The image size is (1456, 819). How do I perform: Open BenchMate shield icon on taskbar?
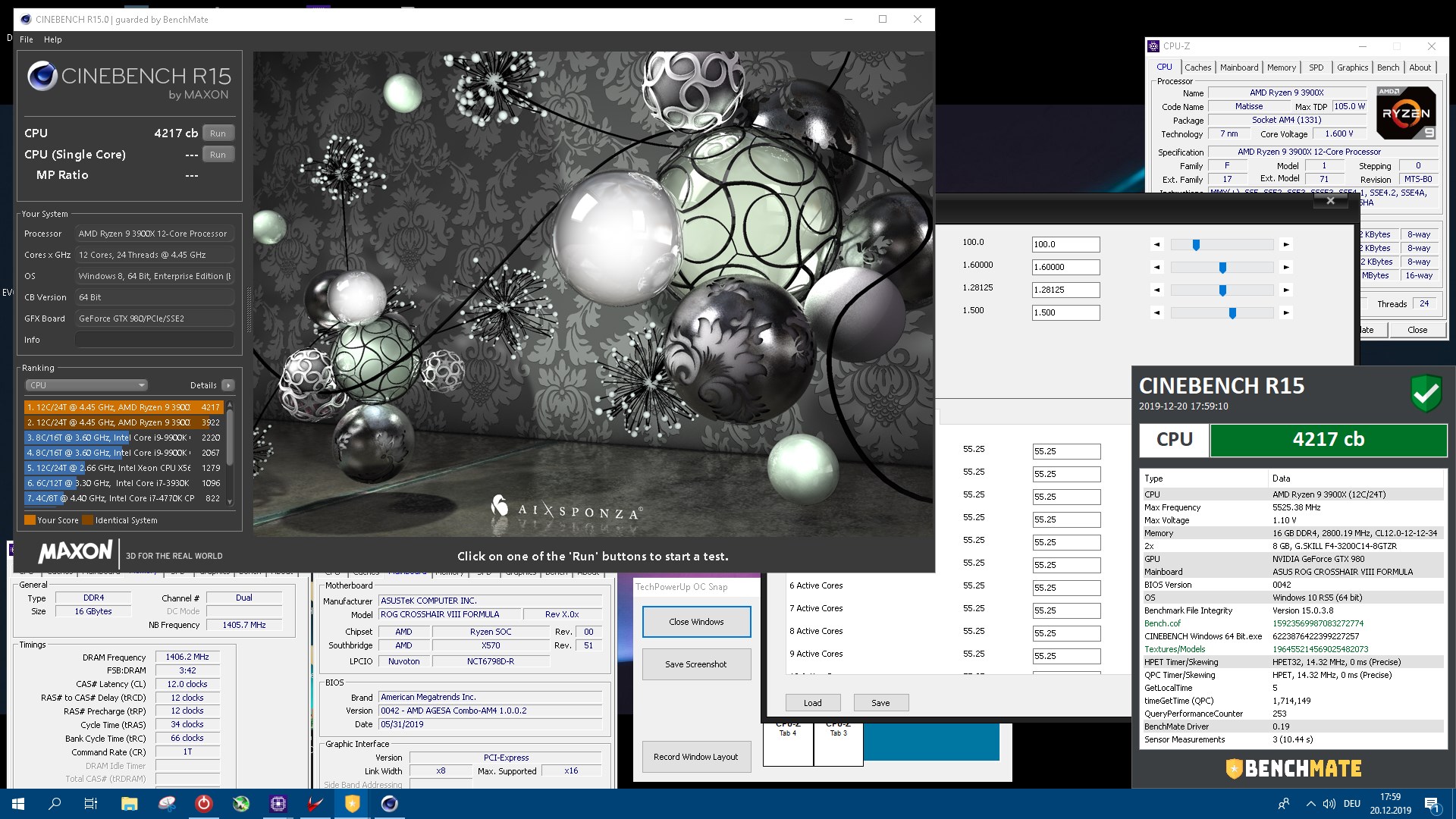tap(353, 804)
